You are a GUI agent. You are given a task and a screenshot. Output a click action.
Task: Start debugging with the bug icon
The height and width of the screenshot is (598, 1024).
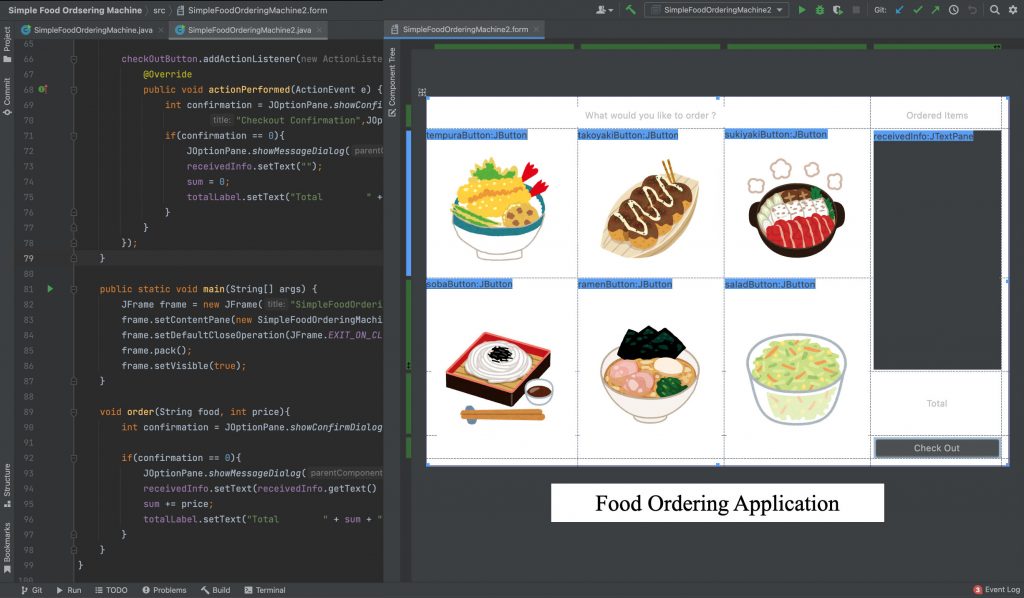pyautogui.click(x=820, y=10)
